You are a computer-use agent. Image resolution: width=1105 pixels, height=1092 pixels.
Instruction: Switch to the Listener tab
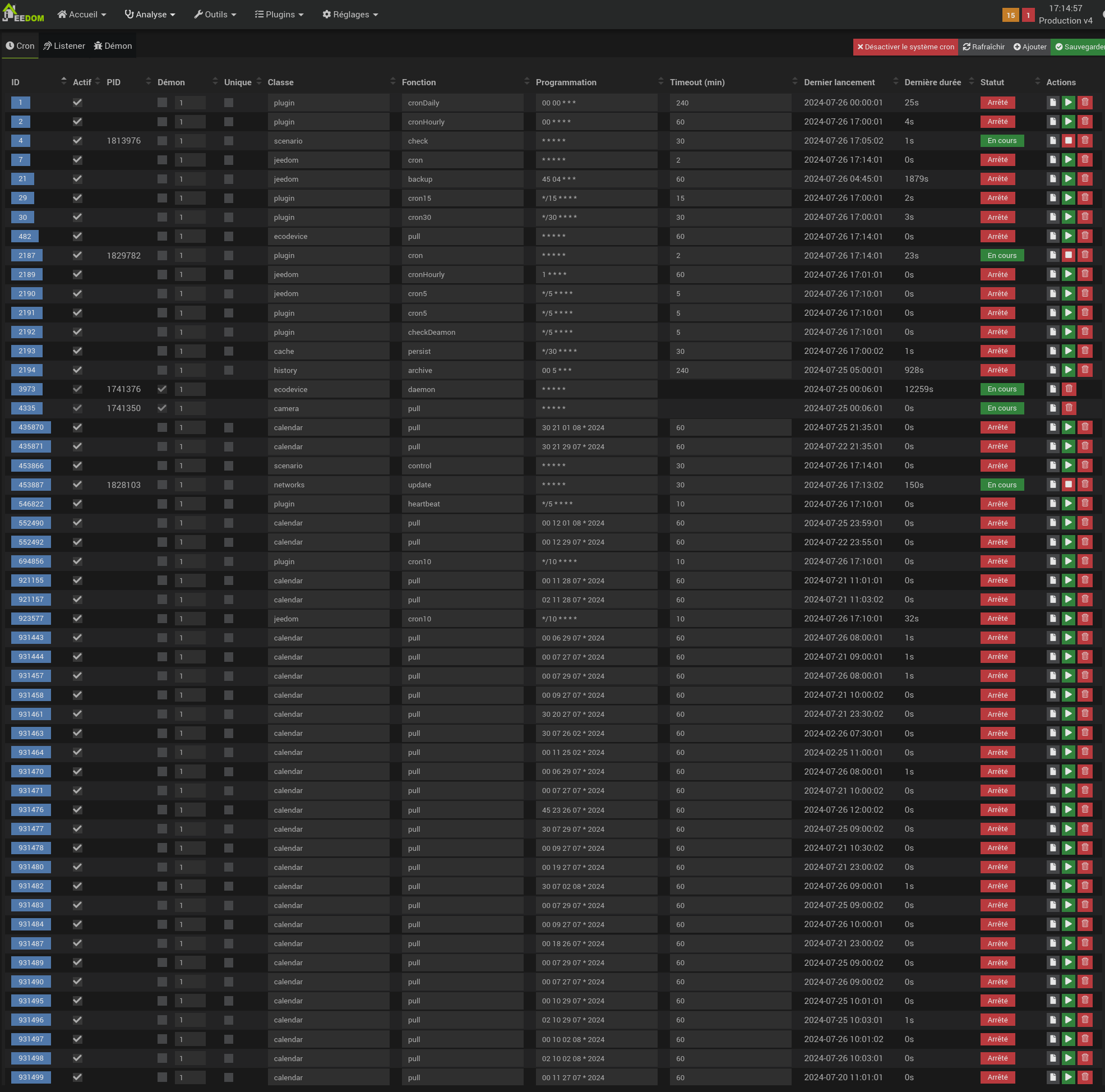(64, 46)
